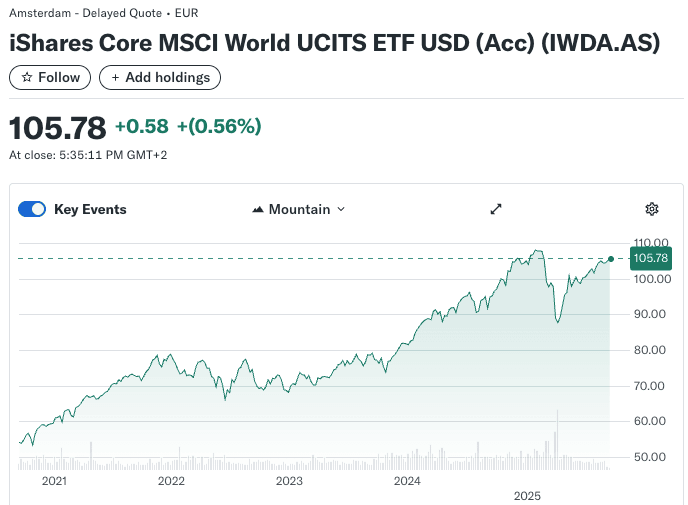Select the 2024 label on the timeline
The image size is (688, 505).
click(407, 481)
